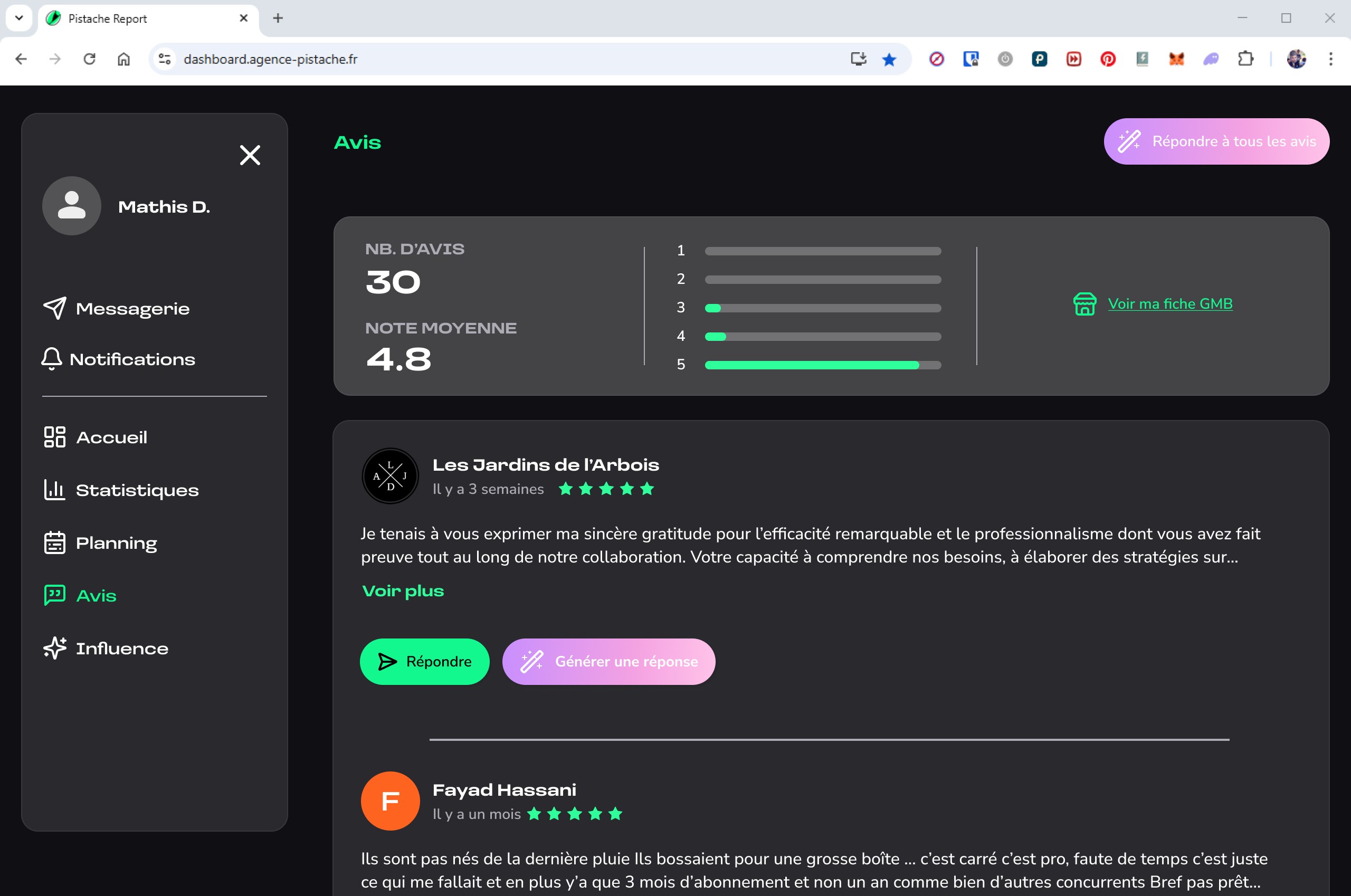Screen dimensions: 1351x896
Task: Open the Planning calendar icon
Action: 55,543
